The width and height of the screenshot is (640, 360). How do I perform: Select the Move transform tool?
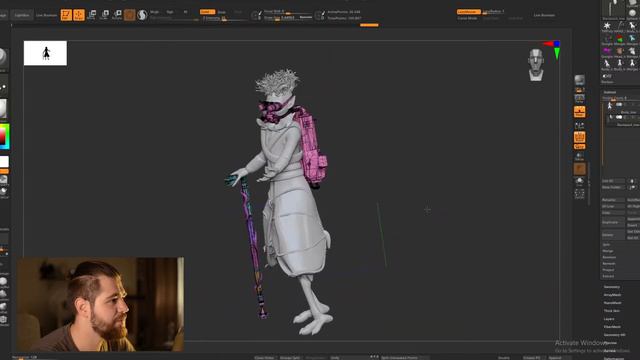pos(92,15)
